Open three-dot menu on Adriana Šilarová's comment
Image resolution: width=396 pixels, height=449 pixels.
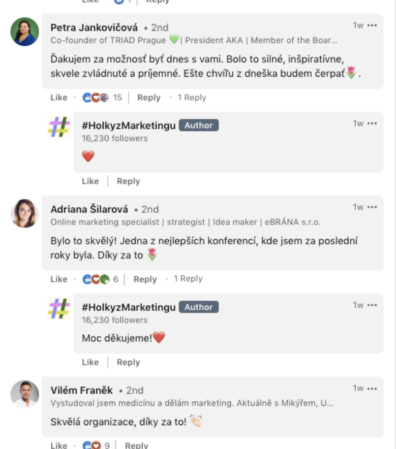(x=372, y=207)
